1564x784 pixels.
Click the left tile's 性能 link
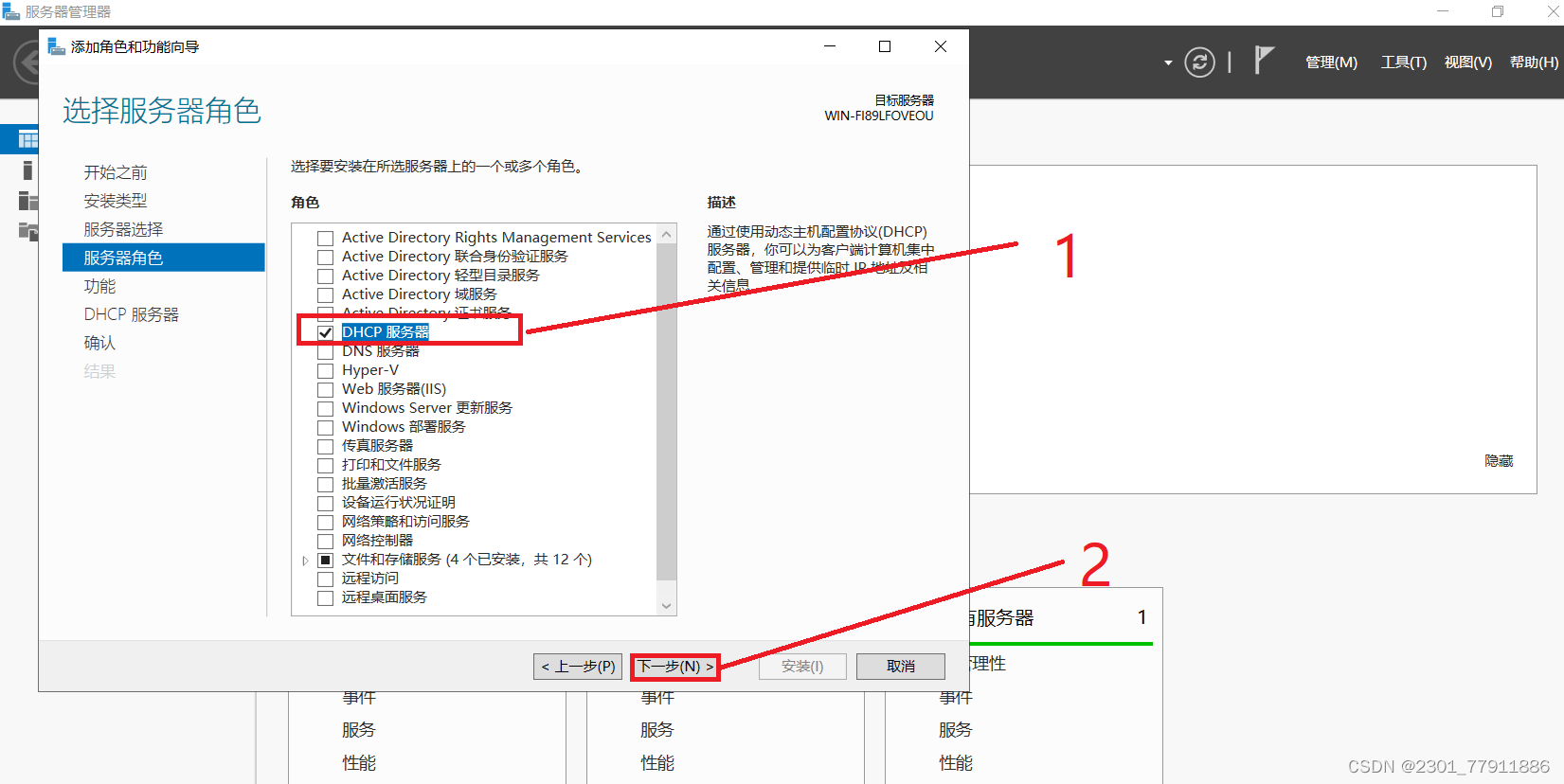pyautogui.click(x=358, y=763)
